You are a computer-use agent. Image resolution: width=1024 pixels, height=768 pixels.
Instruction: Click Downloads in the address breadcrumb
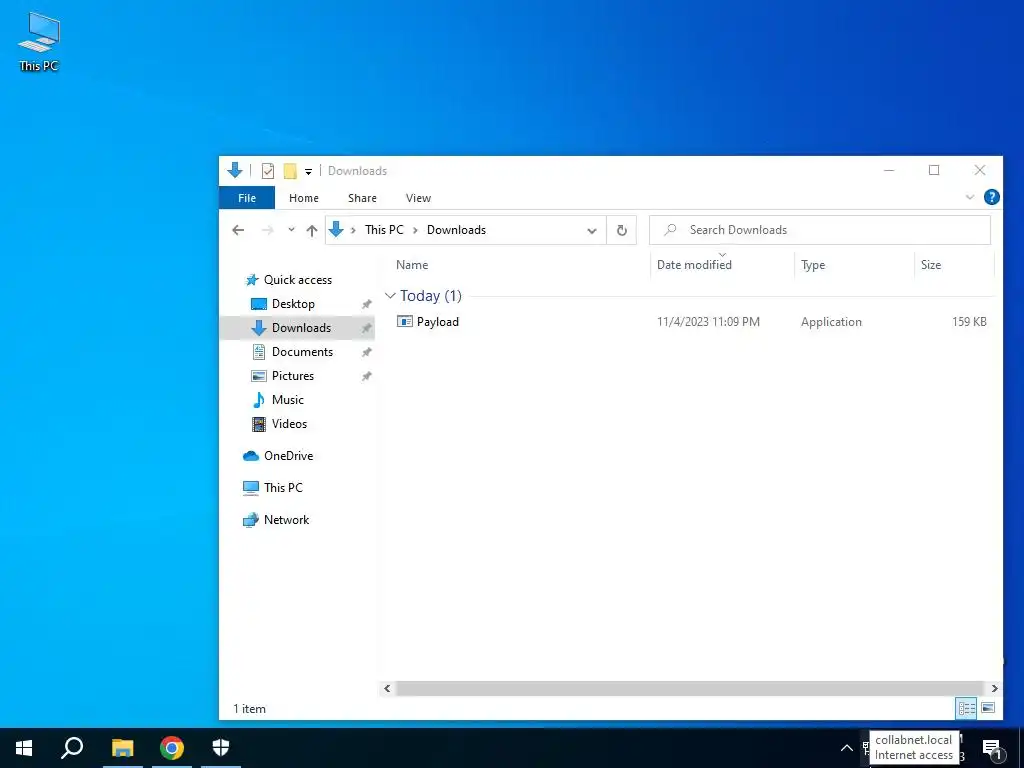[x=456, y=230]
